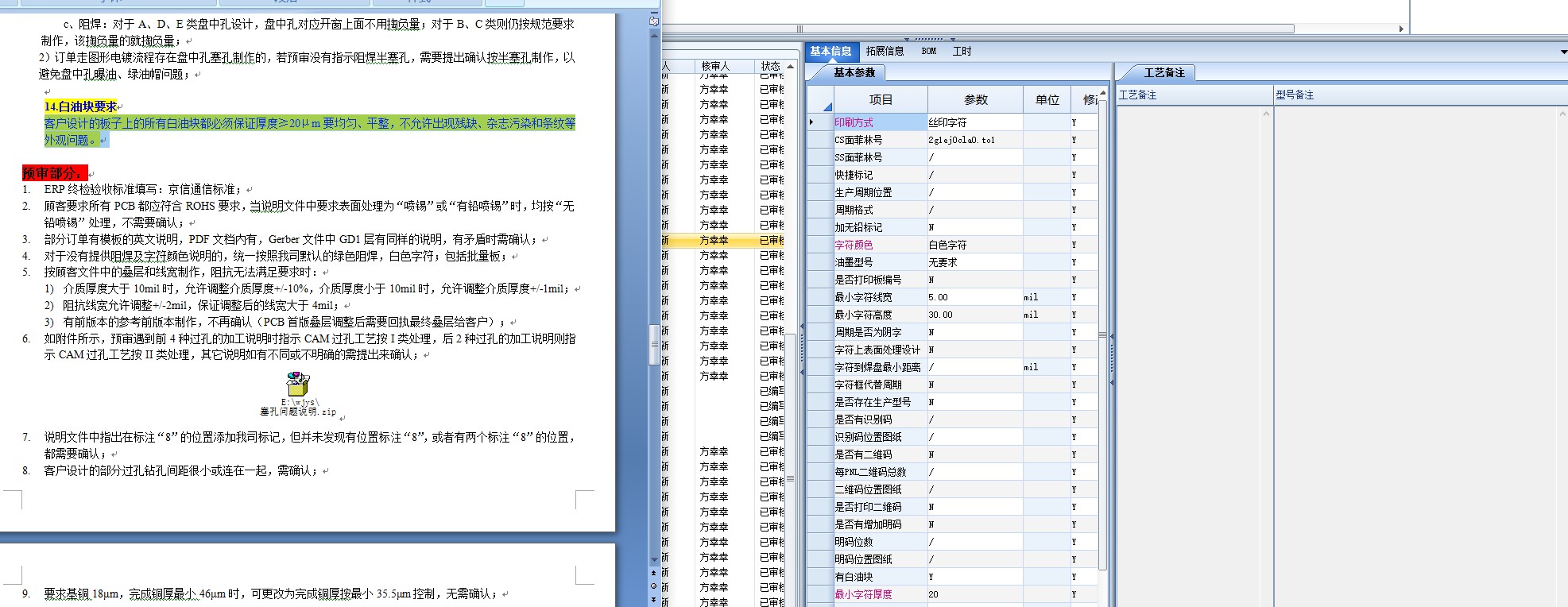Open the 工时 tab
The height and width of the screenshot is (607, 1568).
click(x=962, y=51)
